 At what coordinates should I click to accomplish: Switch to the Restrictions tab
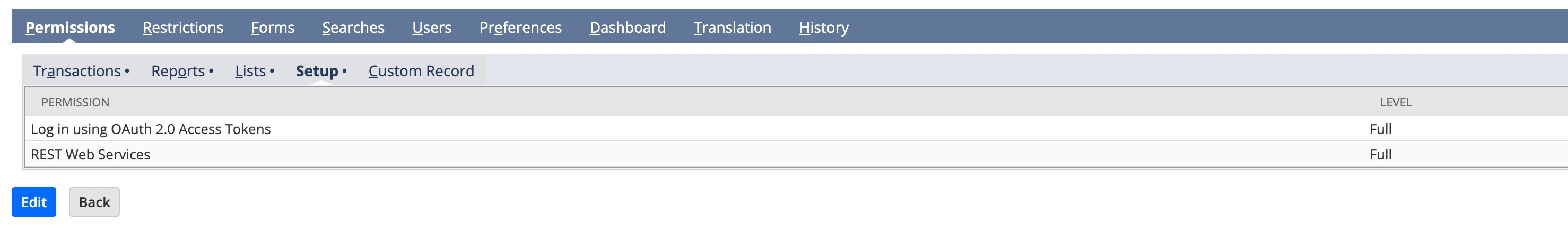point(182,28)
